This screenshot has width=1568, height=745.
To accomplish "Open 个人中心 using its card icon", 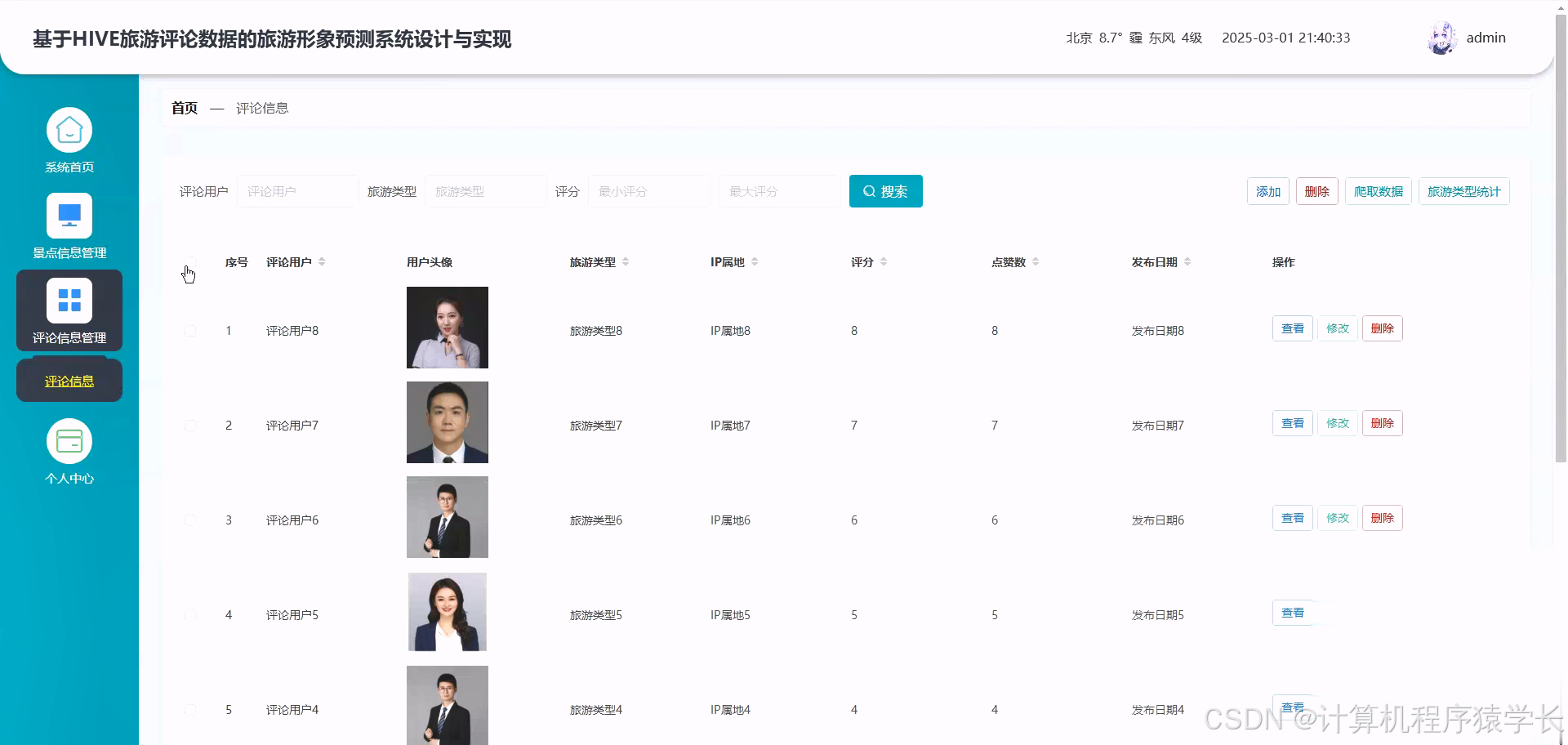I will coord(69,441).
